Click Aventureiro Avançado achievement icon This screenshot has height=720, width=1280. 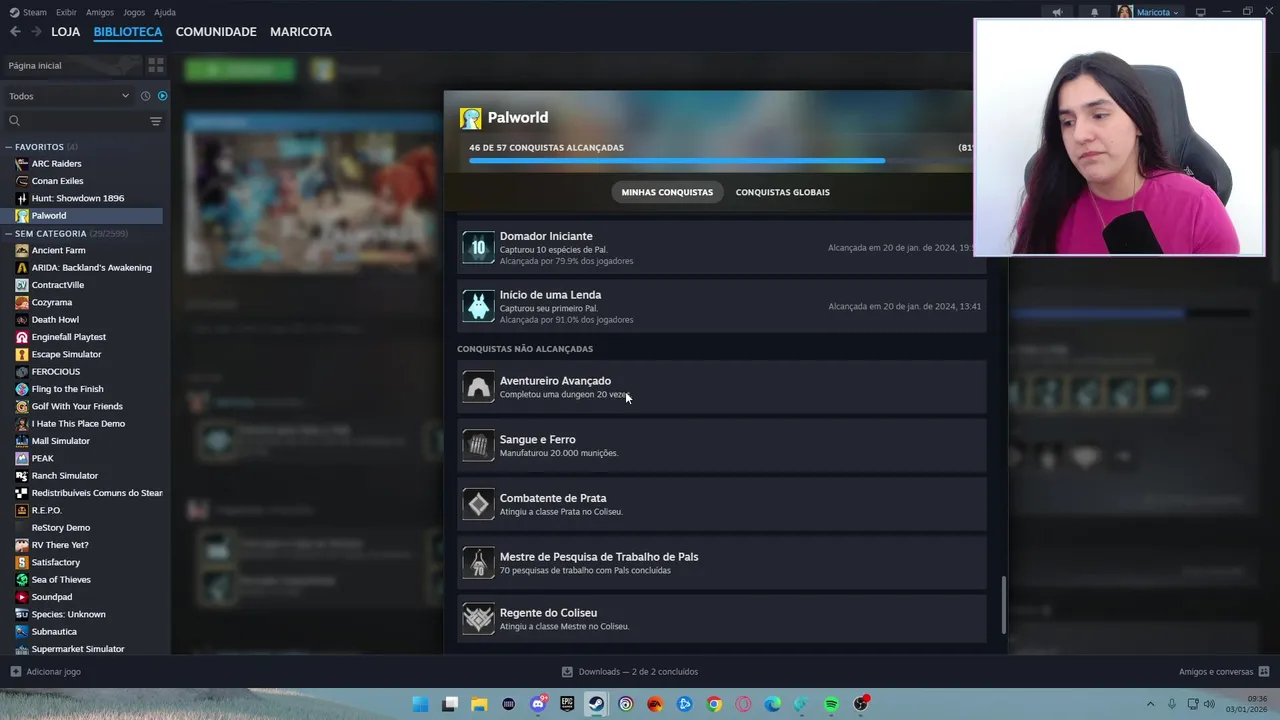478,387
